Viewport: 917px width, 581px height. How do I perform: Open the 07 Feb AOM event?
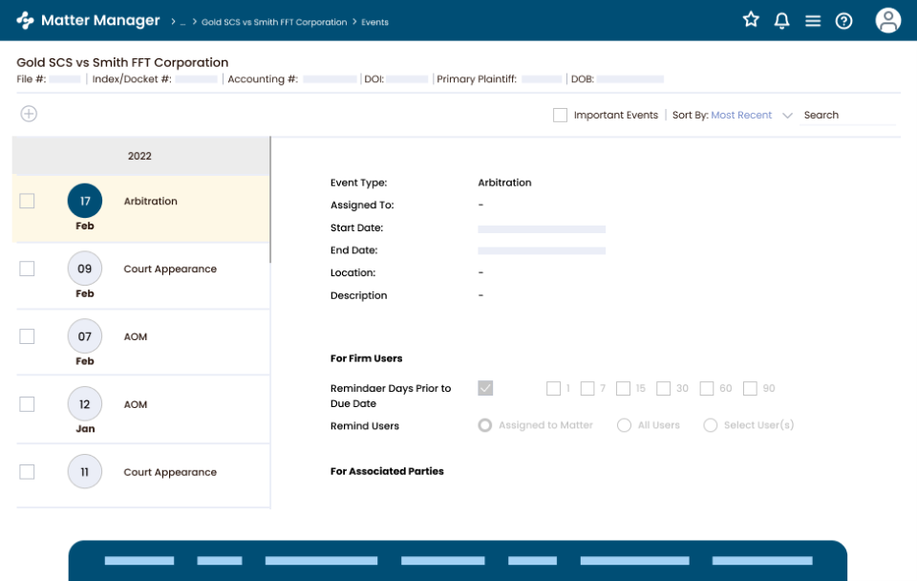click(x=135, y=337)
